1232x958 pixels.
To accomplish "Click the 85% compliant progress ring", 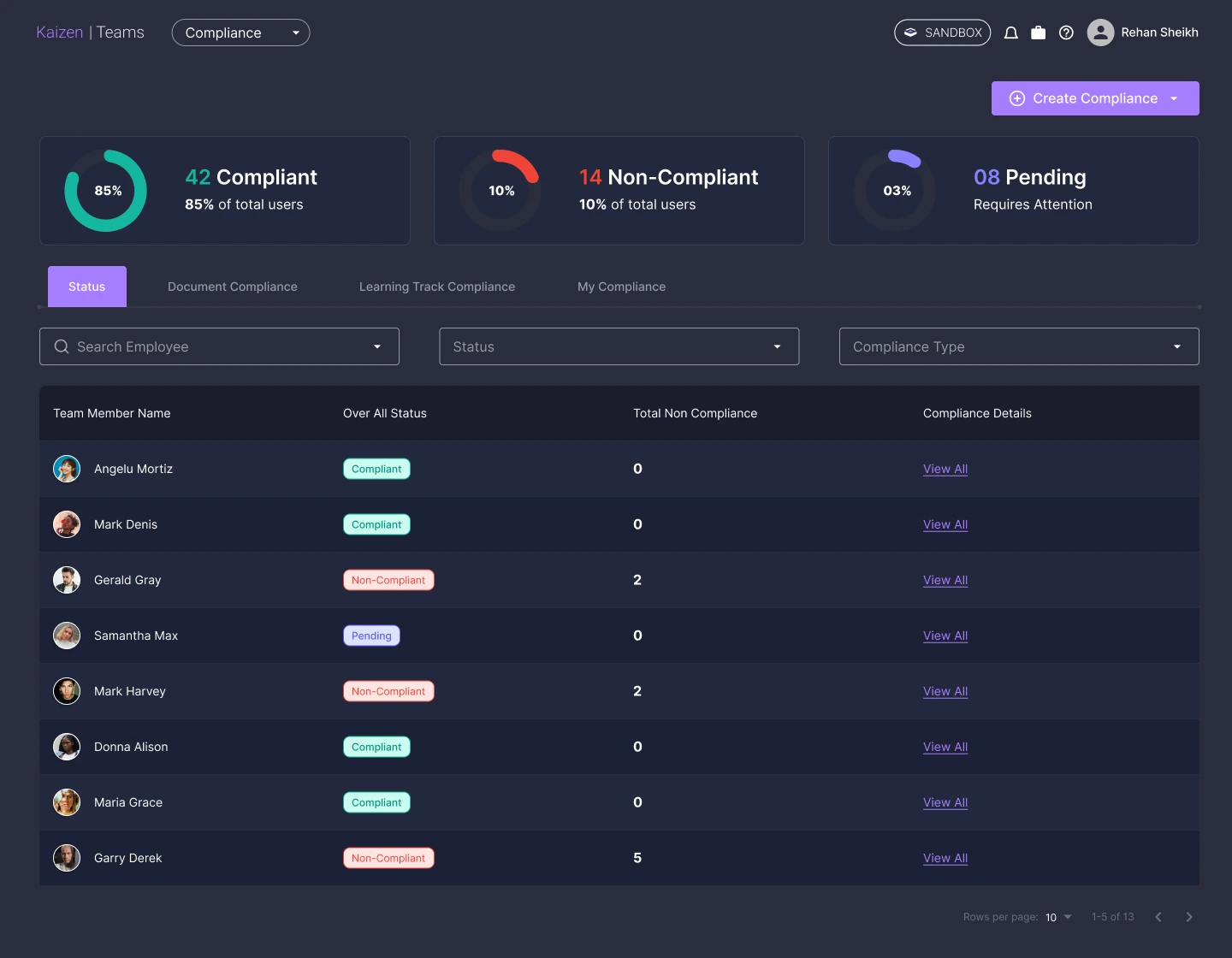I will 106,191.
